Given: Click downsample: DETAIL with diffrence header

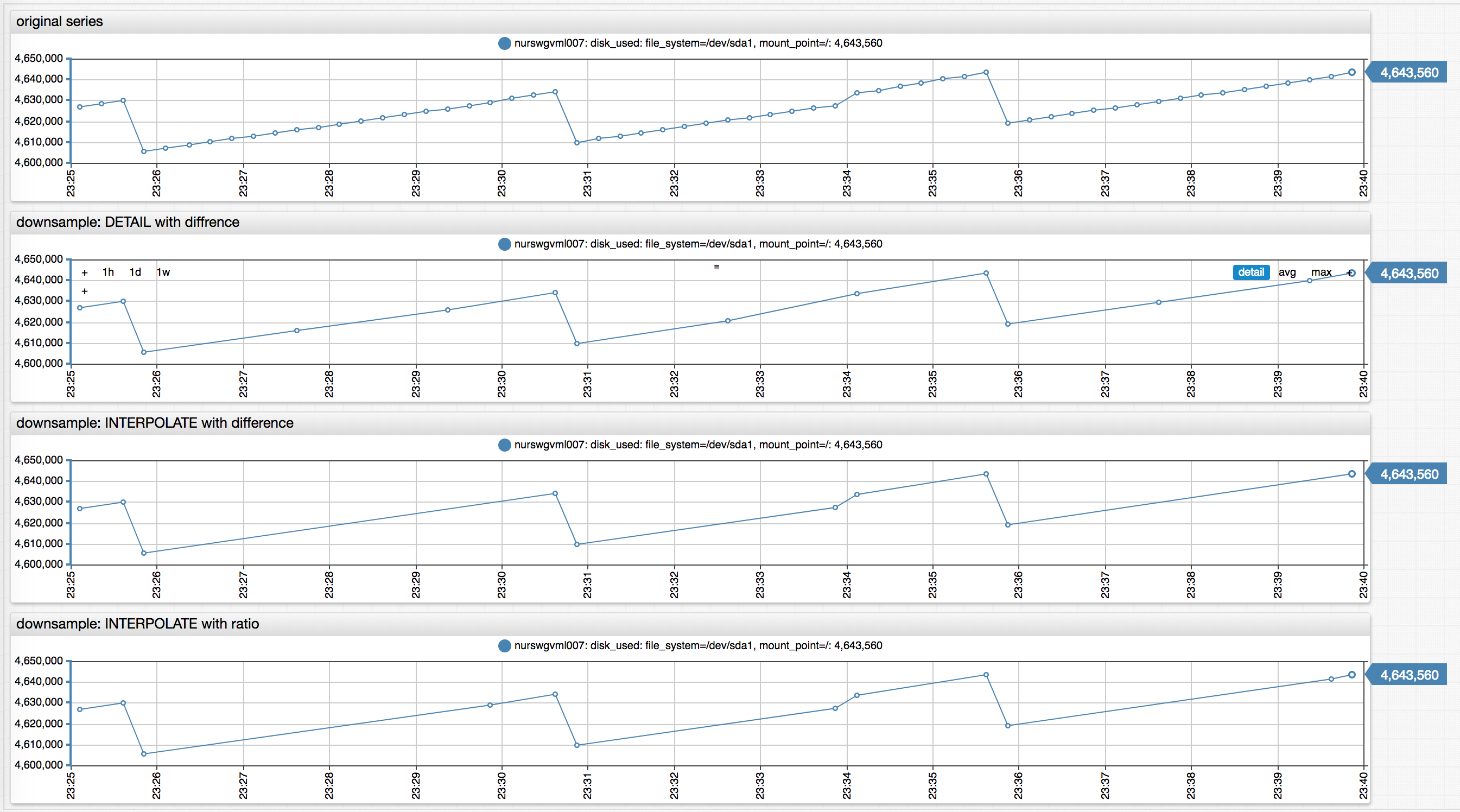Looking at the screenshot, I should pyautogui.click(x=128, y=222).
